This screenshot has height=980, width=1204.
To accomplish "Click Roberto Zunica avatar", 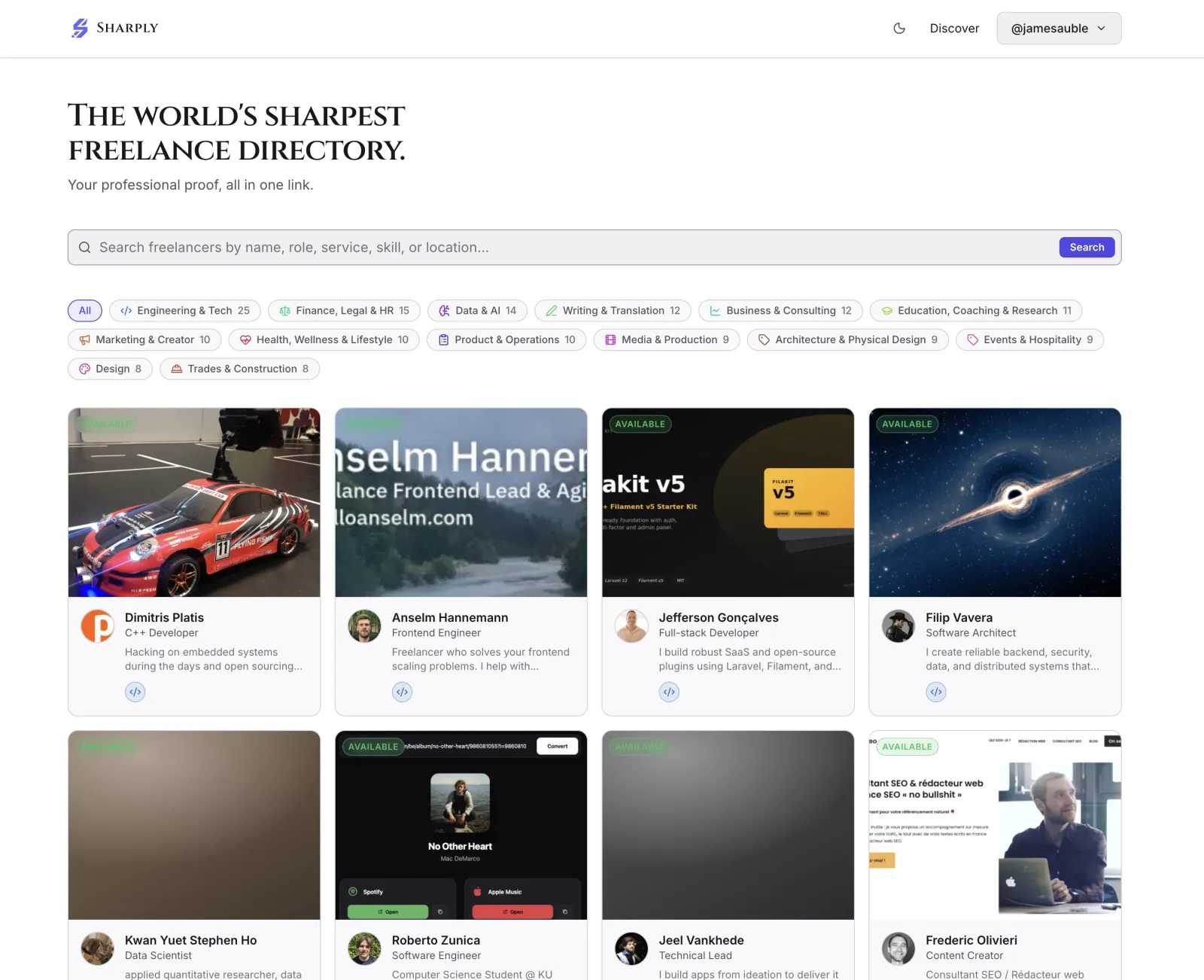I will click(x=365, y=949).
